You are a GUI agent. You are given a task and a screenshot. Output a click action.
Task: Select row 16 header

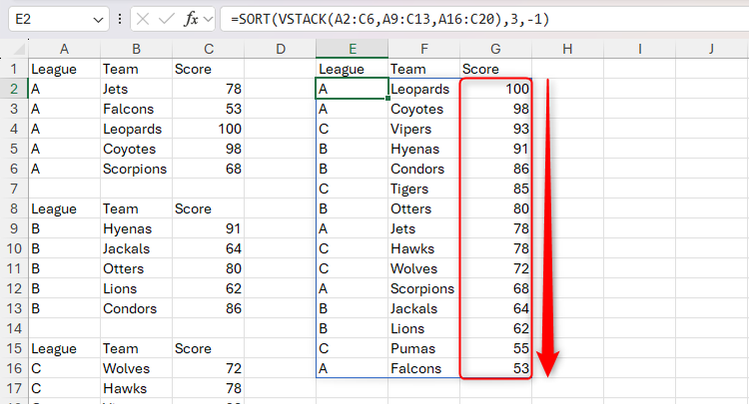point(14,369)
